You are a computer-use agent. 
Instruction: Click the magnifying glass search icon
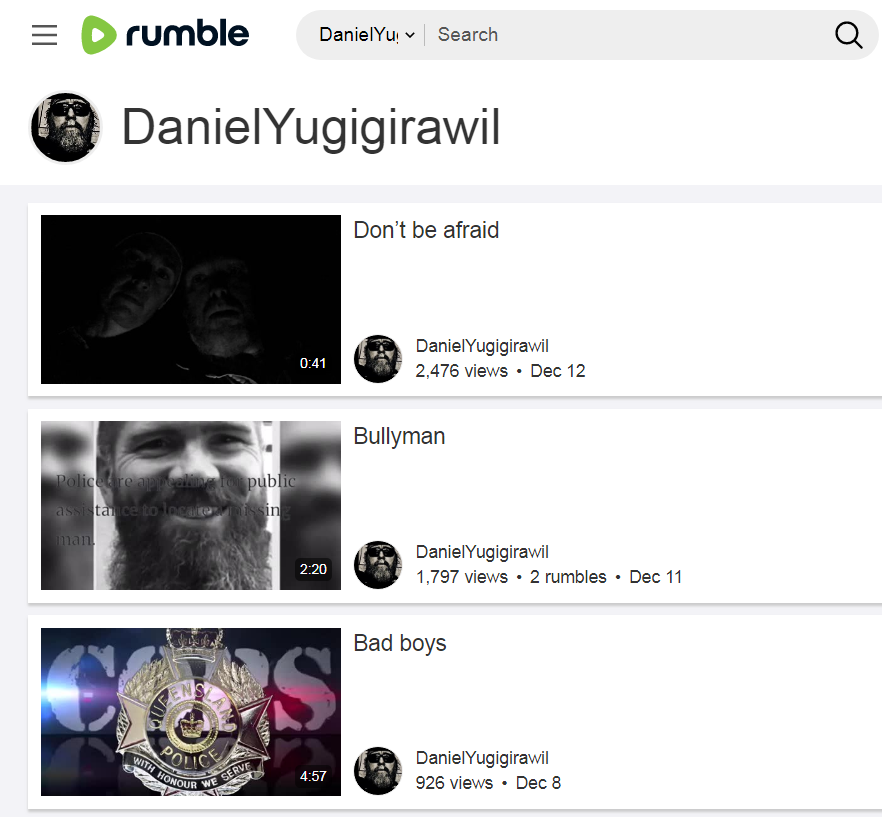click(848, 35)
